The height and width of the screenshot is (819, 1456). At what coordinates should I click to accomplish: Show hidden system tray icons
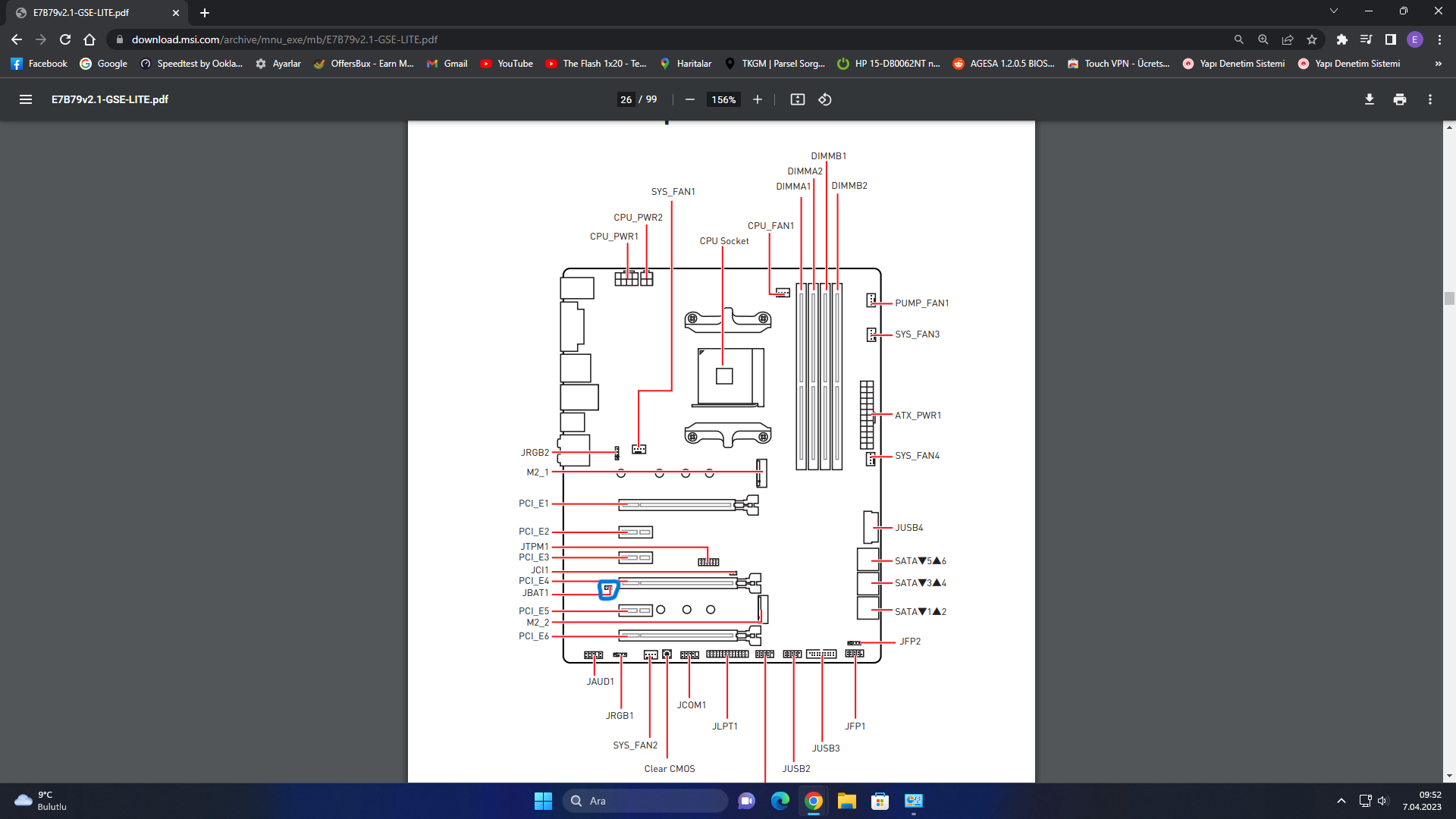coord(1341,801)
